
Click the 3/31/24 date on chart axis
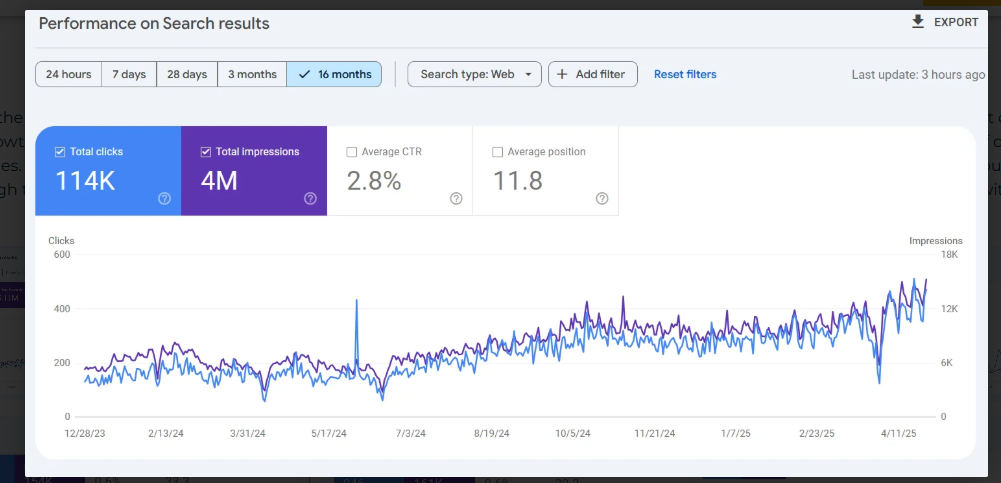tap(248, 433)
